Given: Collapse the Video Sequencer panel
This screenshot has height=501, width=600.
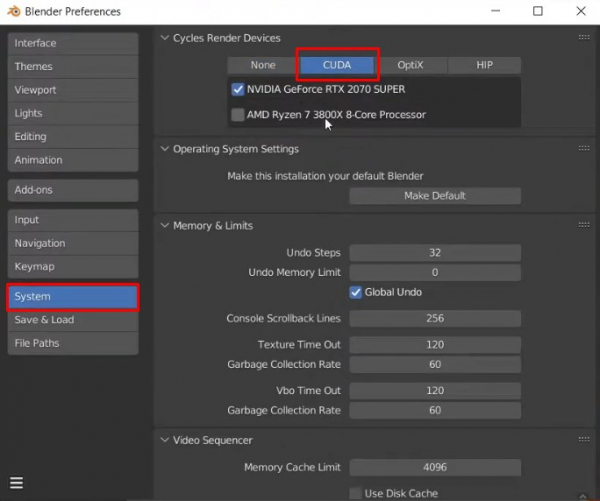Looking at the screenshot, I should point(165,440).
